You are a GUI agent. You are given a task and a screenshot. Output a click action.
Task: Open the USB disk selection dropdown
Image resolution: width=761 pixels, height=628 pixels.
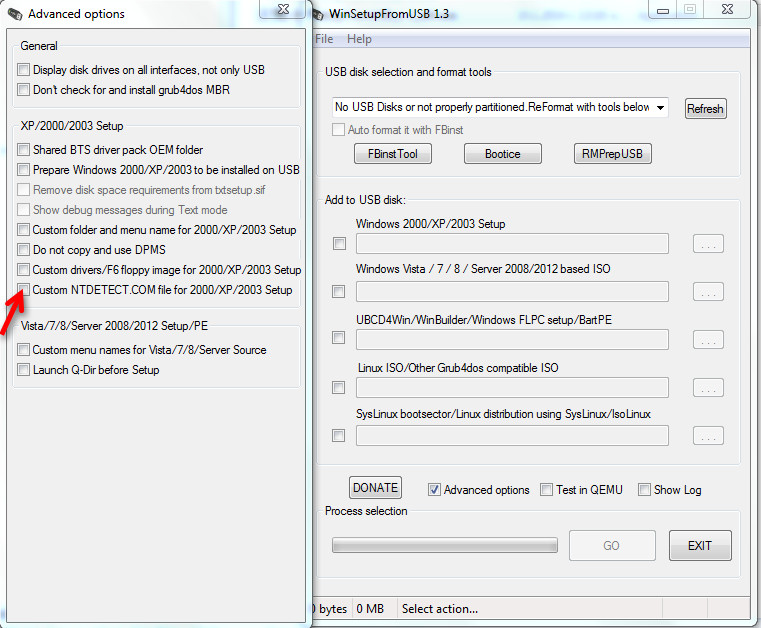pos(660,108)
